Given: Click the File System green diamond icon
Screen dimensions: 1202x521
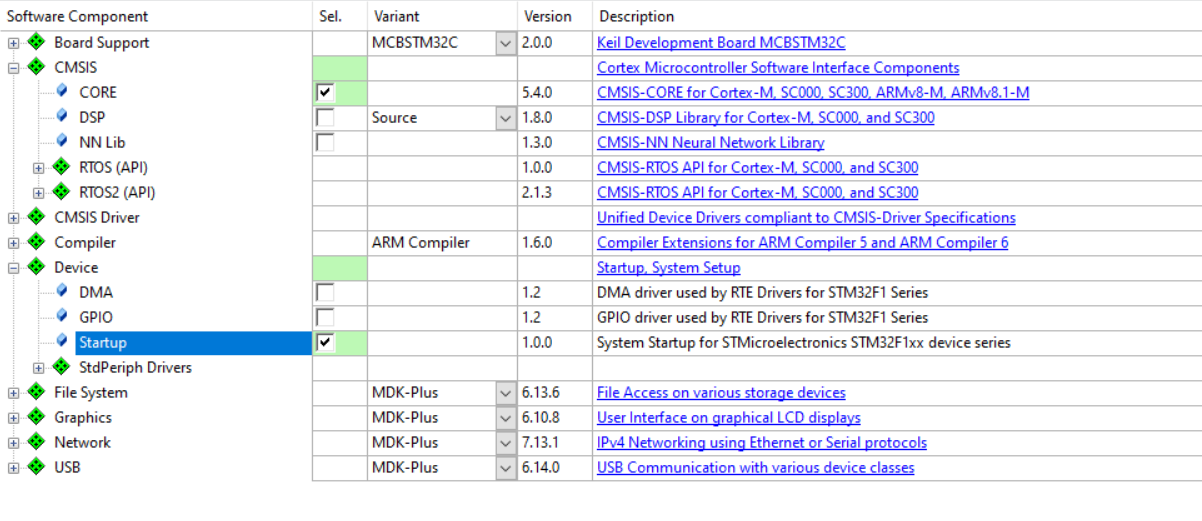Looking at the screenshot, I should [36, 392].
